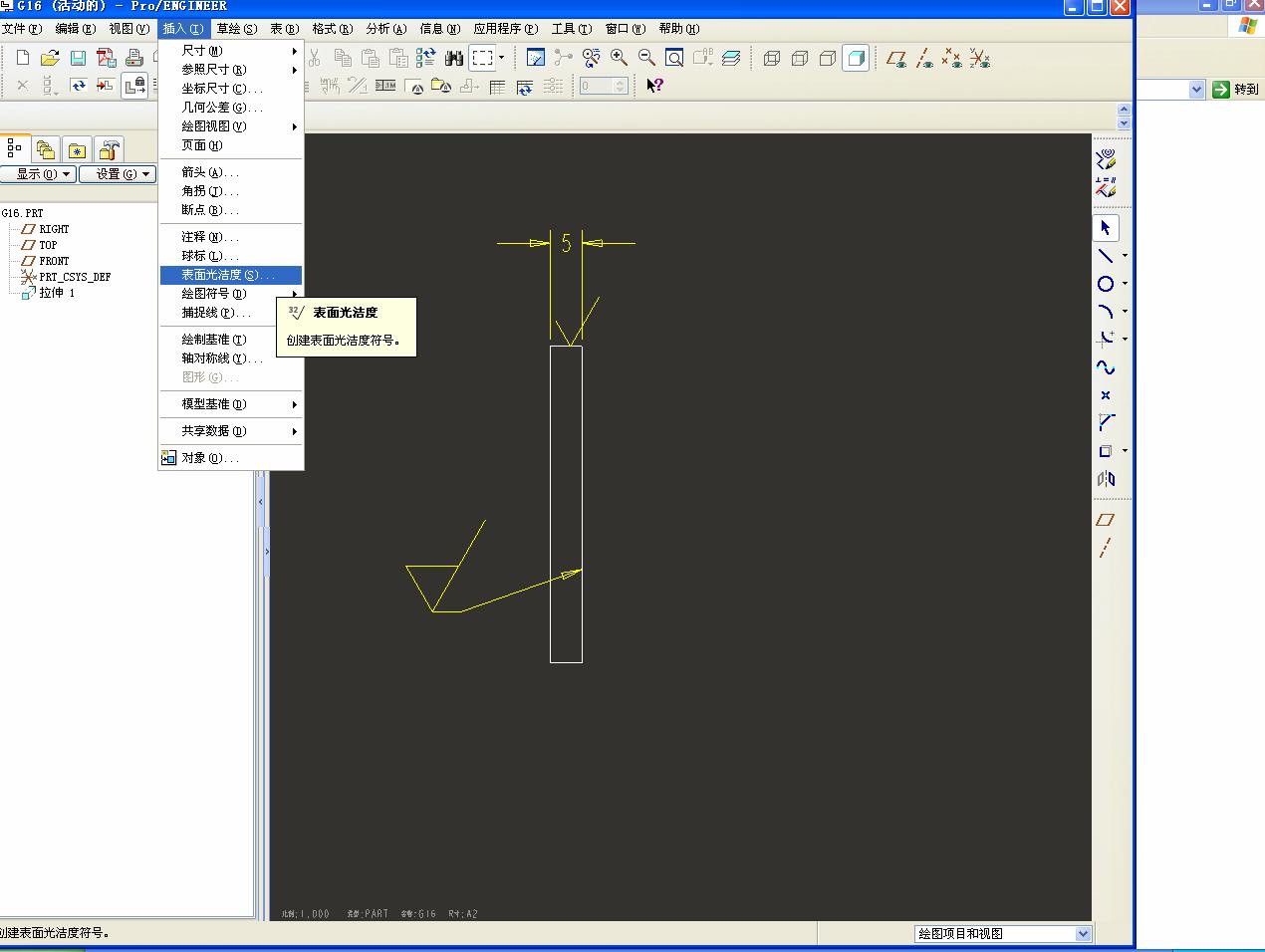Screen dimensions: 1265x952
Task: Click the Open file folder icon
Action: [x=50, y=59]
